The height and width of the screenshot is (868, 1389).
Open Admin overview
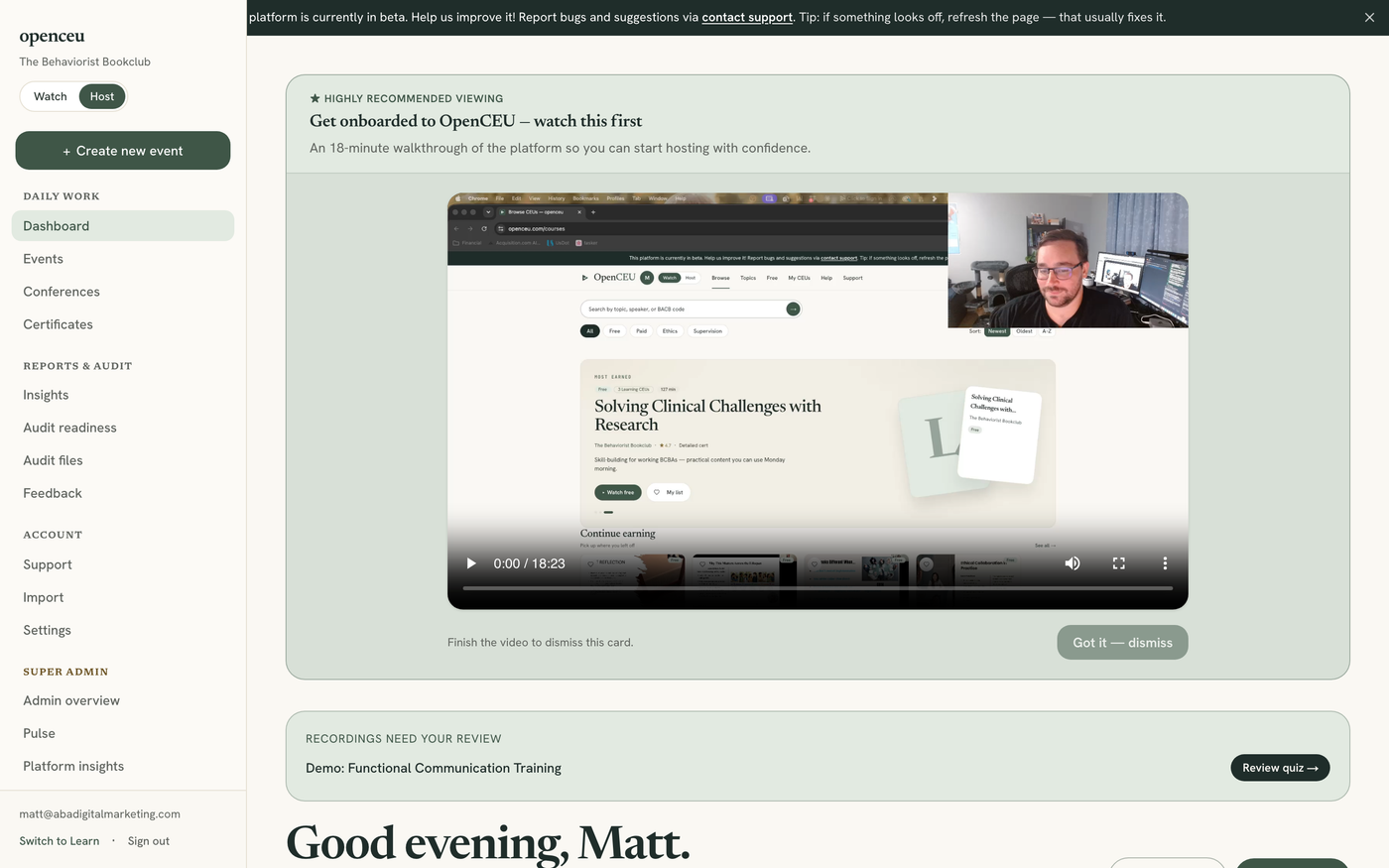123,700
